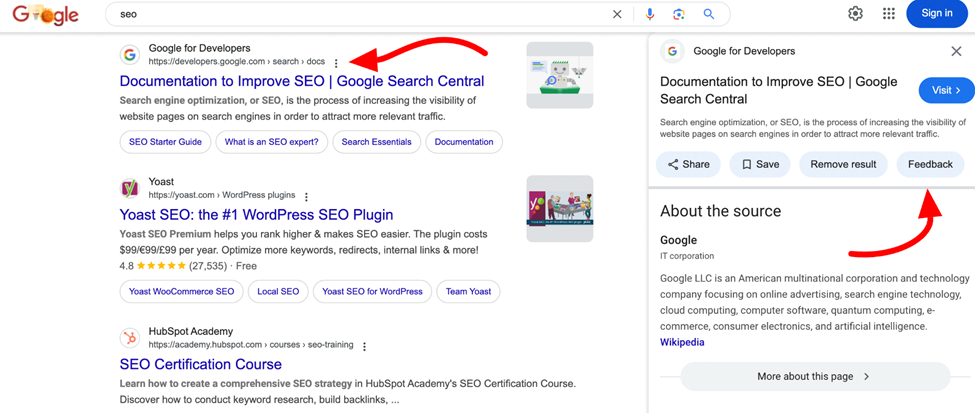Open Google Lens image search icon

[678, 14]
